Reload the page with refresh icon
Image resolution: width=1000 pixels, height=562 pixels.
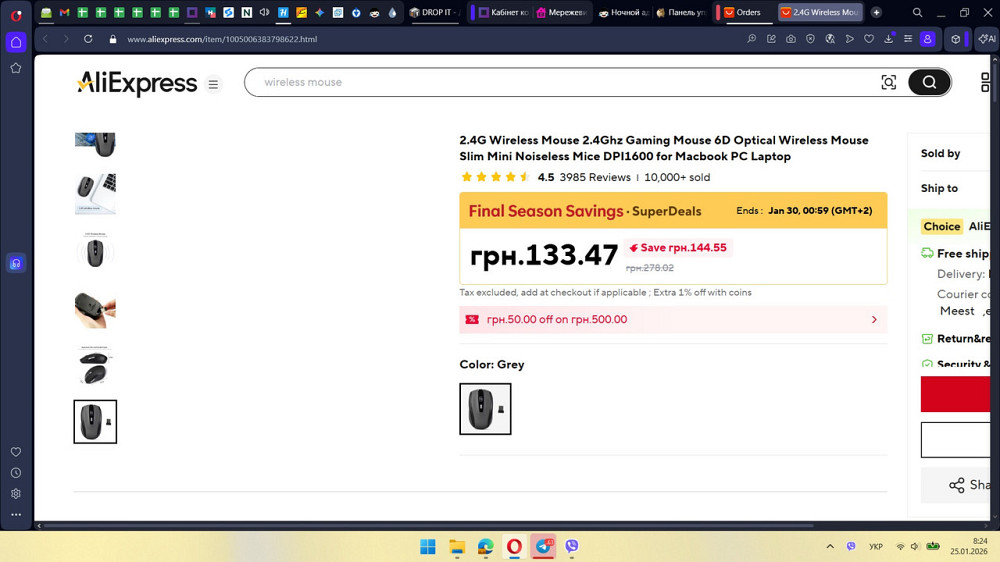88,39
